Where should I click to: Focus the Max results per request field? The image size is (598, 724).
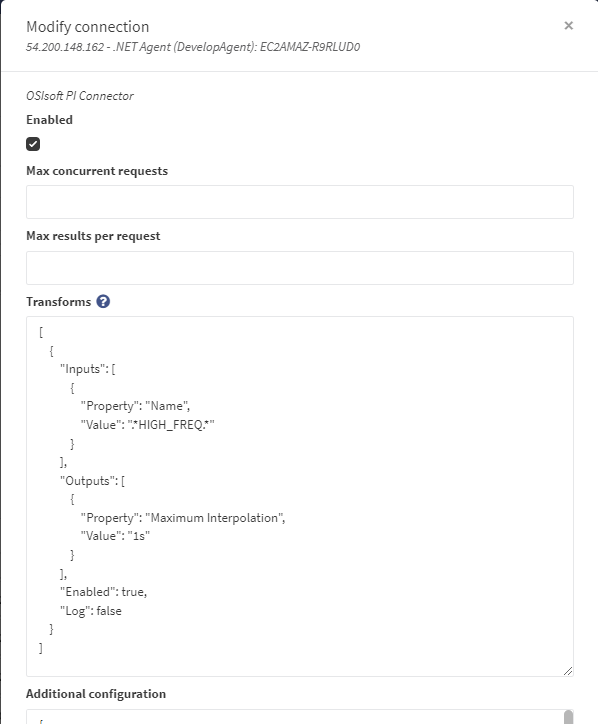click(x=300, y=268)
